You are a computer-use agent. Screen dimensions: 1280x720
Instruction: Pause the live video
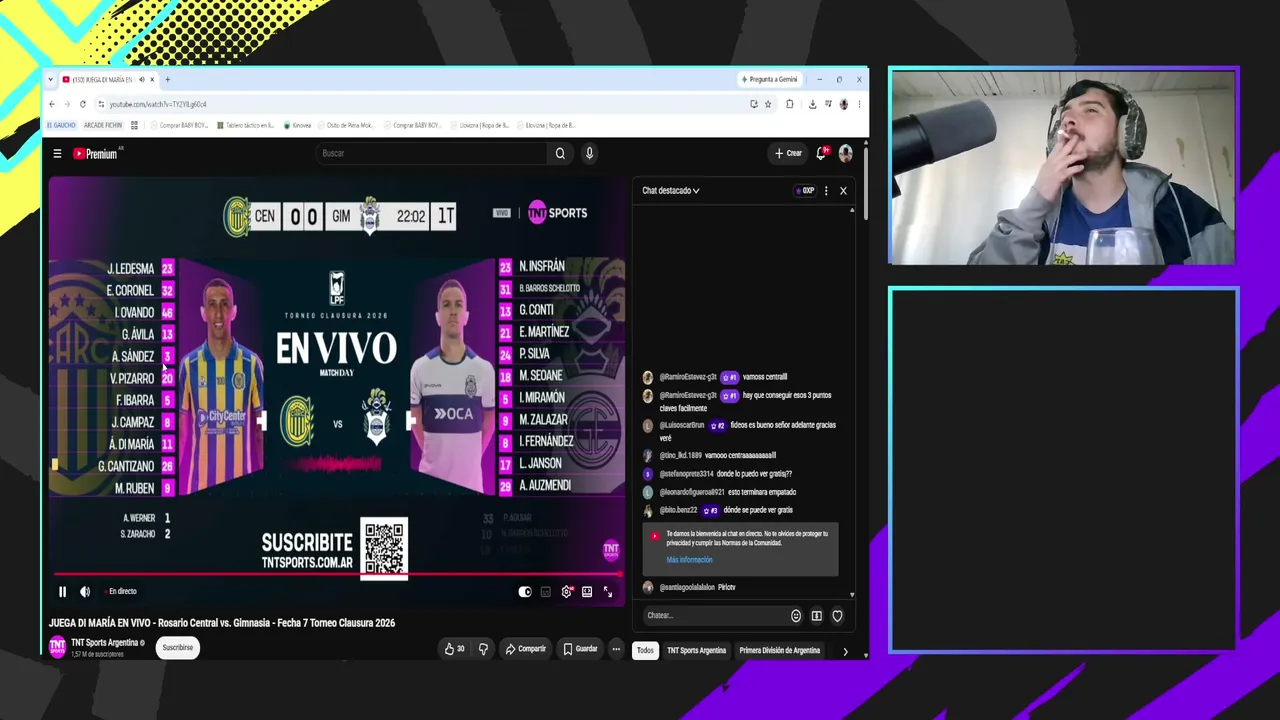point(62,591)
